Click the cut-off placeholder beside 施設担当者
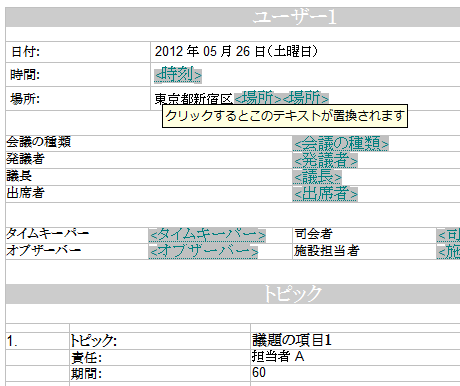Screen dimensions: 460x386 click(x=448, y=252)
